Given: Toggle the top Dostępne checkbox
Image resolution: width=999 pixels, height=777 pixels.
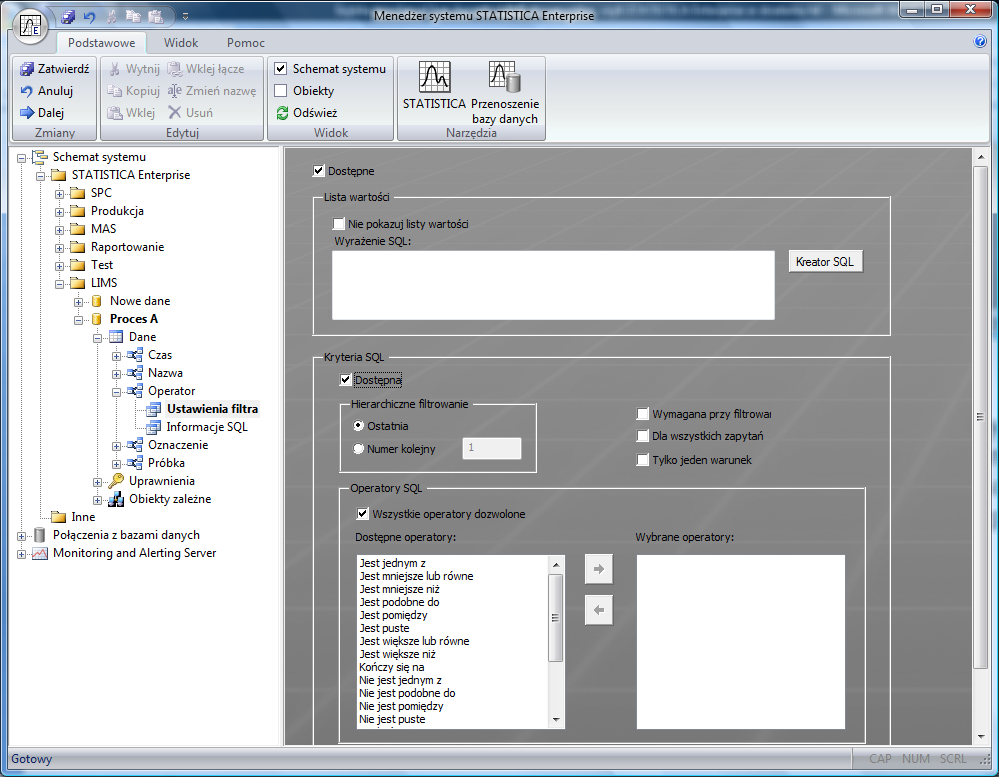Looking at the screenshot, I should point(319,171).
